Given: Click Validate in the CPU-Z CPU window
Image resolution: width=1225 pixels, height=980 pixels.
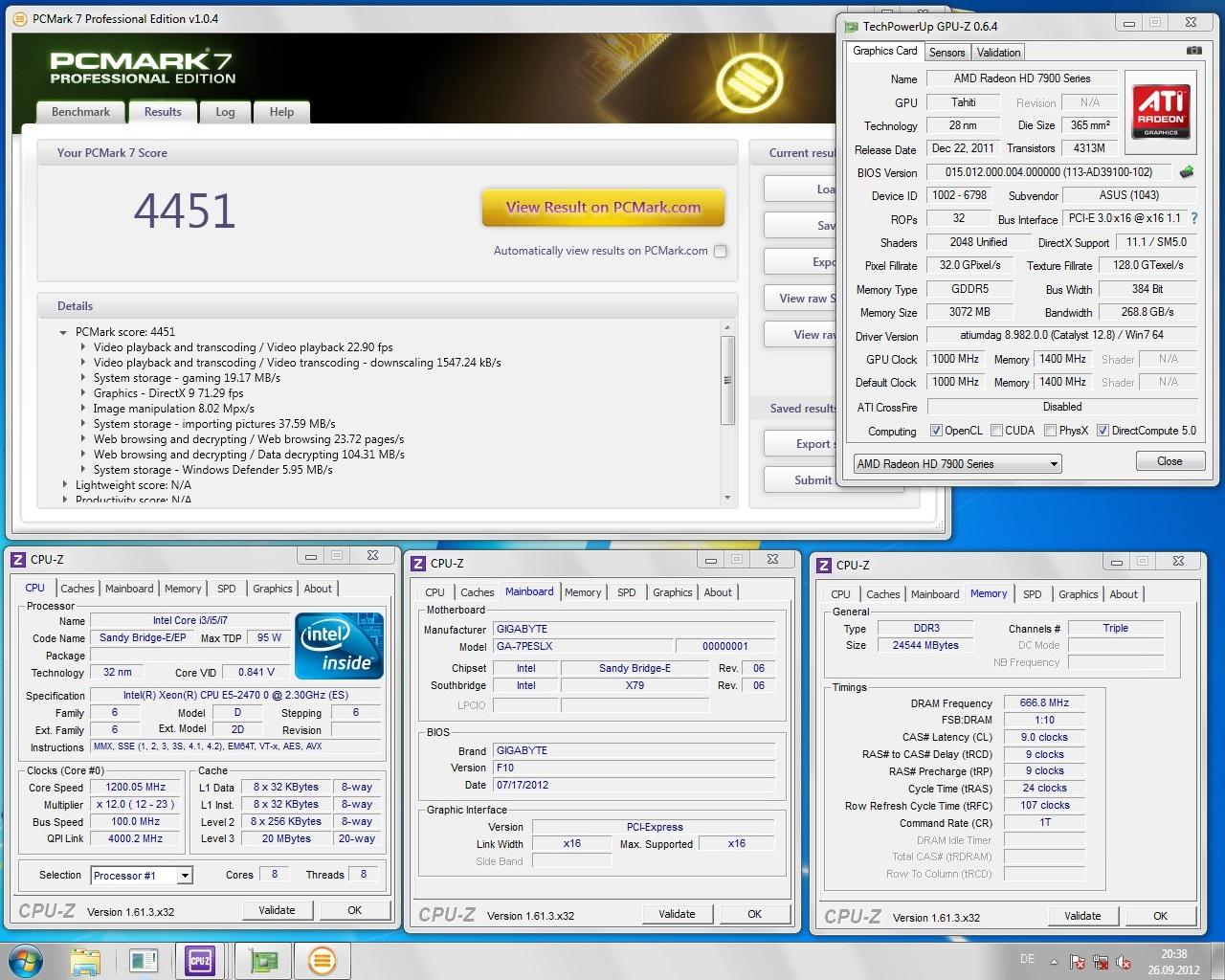Looking at the screenshot, I should pos(277,910).
